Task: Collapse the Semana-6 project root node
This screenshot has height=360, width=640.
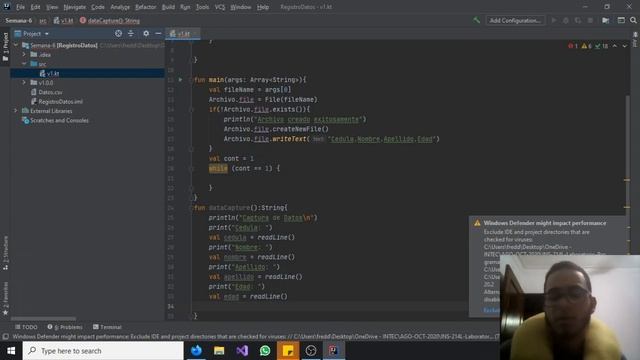Action: tap(16, 45)
